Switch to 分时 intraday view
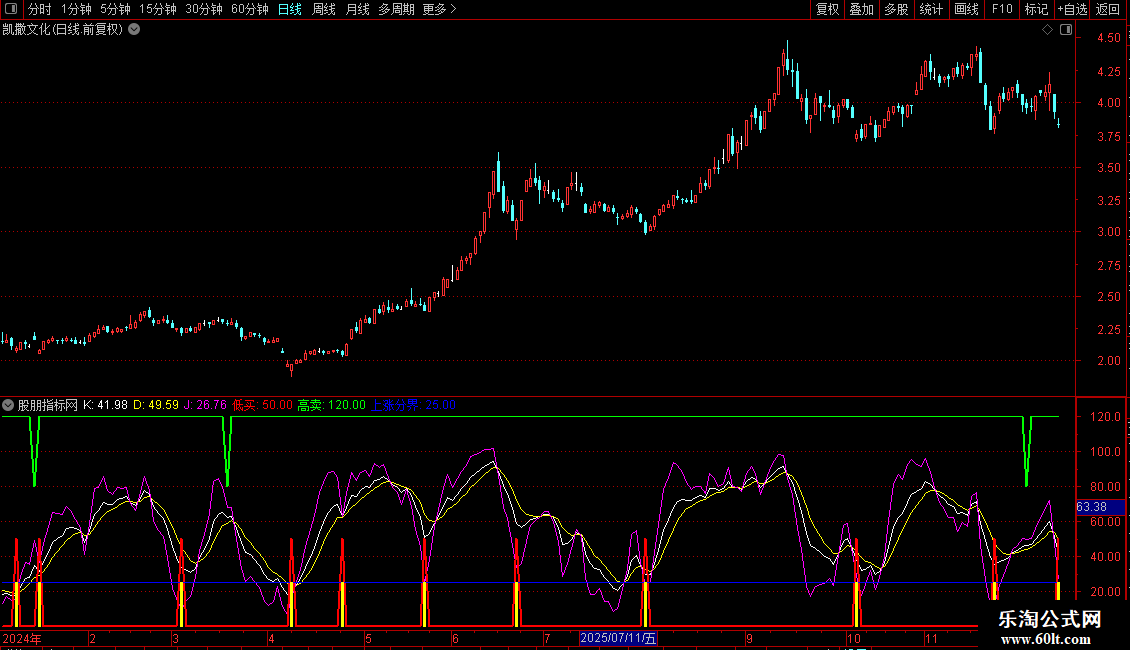The height and width of the screenshot is (650, 1130). (x=40, y=9)
